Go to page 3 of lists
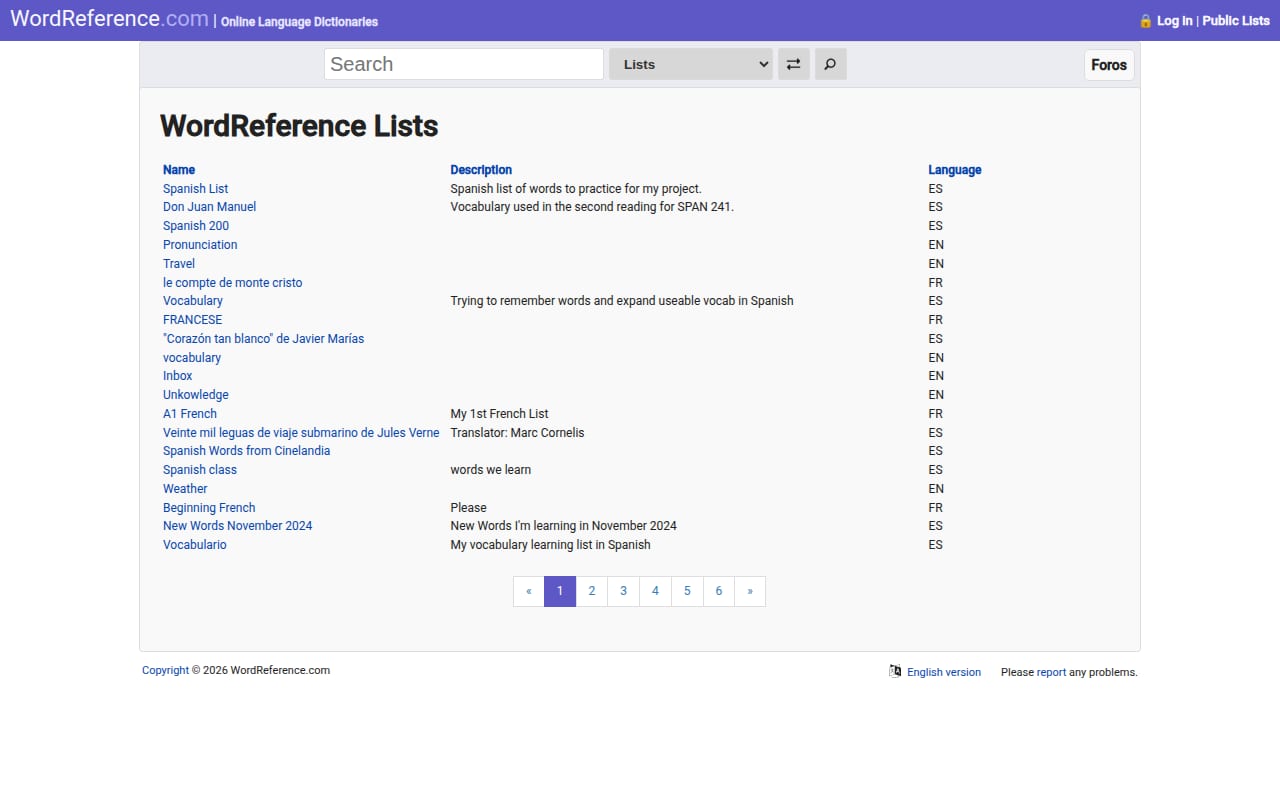Screen dimensions: 1280x800 (623, 591)
